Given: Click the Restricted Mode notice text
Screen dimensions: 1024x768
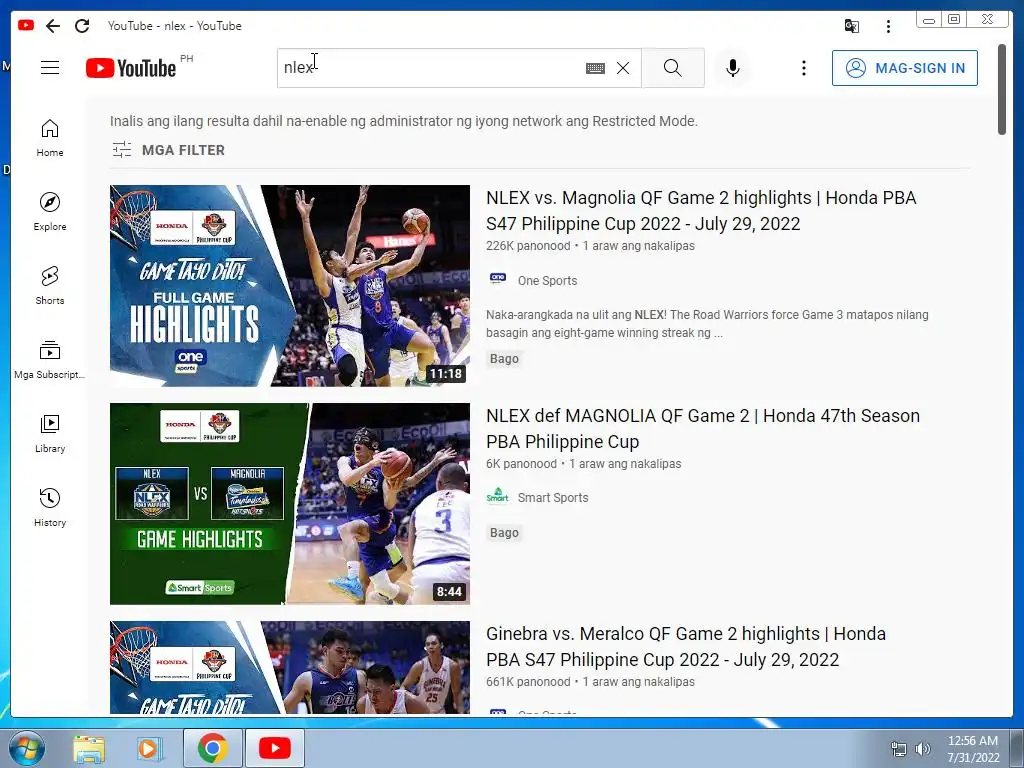Looking at the screenshot, I should [404, 121].
